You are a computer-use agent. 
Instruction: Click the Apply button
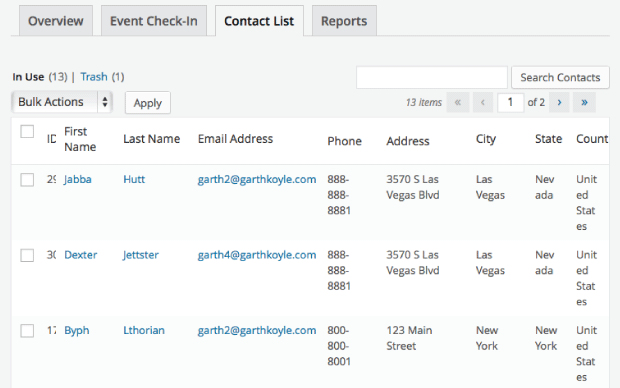pyautogui.click(x=148, y=103)
